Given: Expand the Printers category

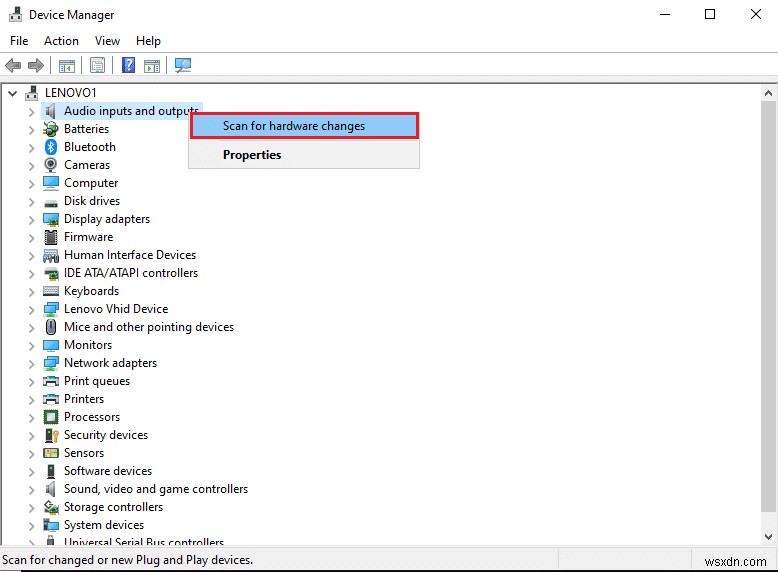Looking at the screenshot, I should [x=31, y=400].
